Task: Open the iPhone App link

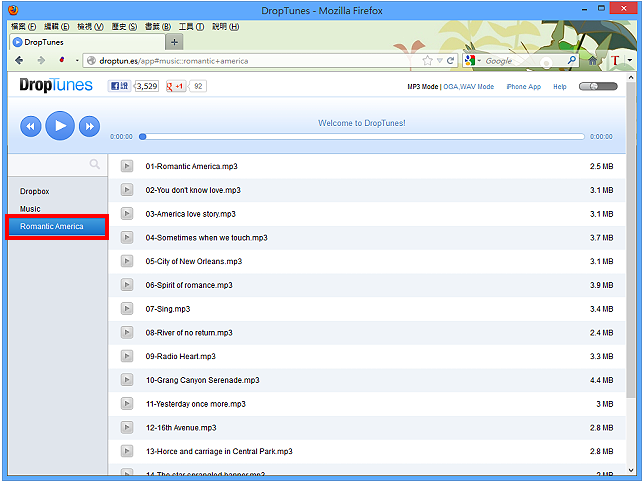Action: 524,87
